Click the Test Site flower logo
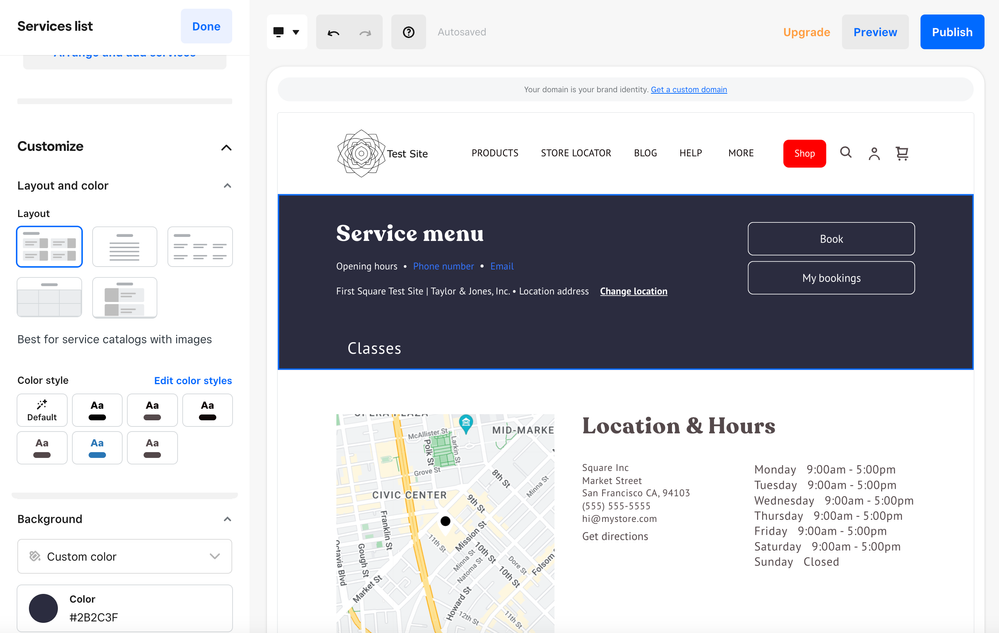 360,153
